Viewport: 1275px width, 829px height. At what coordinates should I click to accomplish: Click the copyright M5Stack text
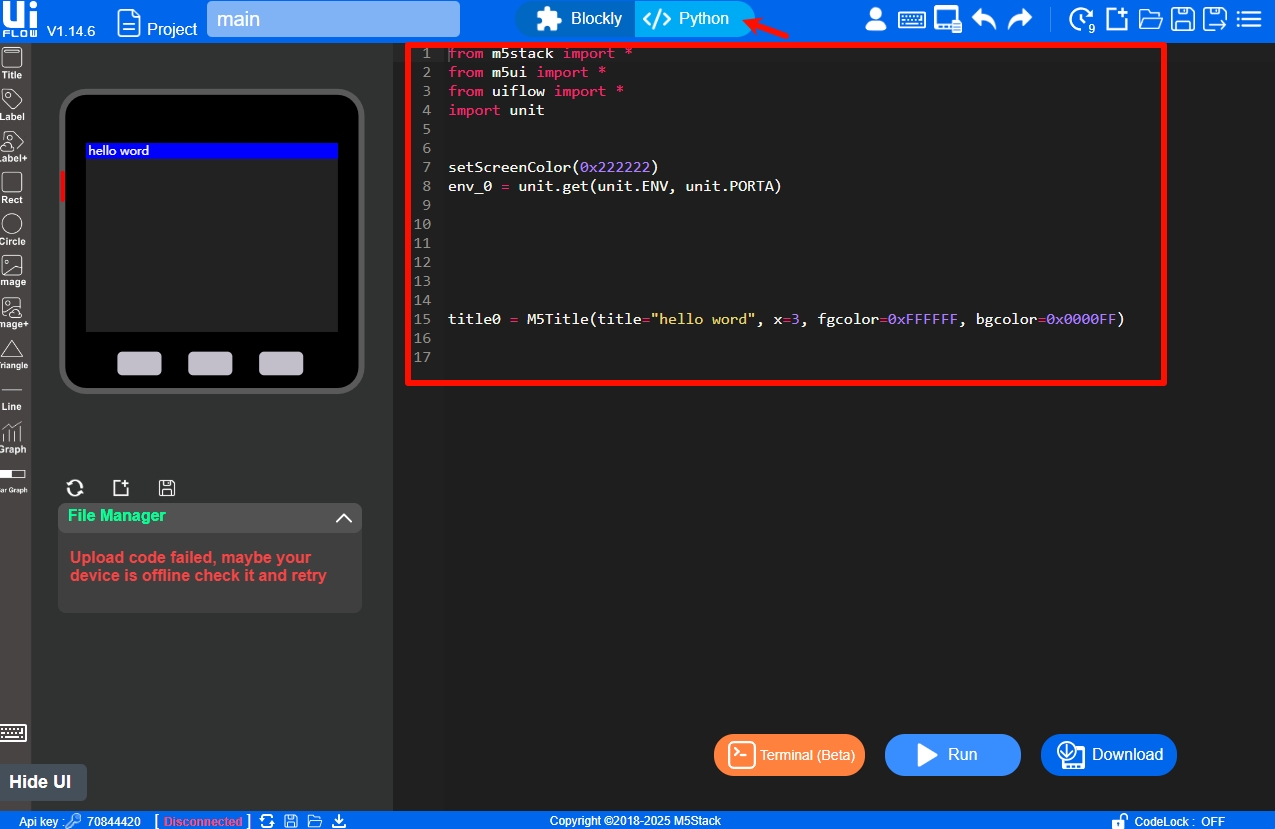click(635, 821)
